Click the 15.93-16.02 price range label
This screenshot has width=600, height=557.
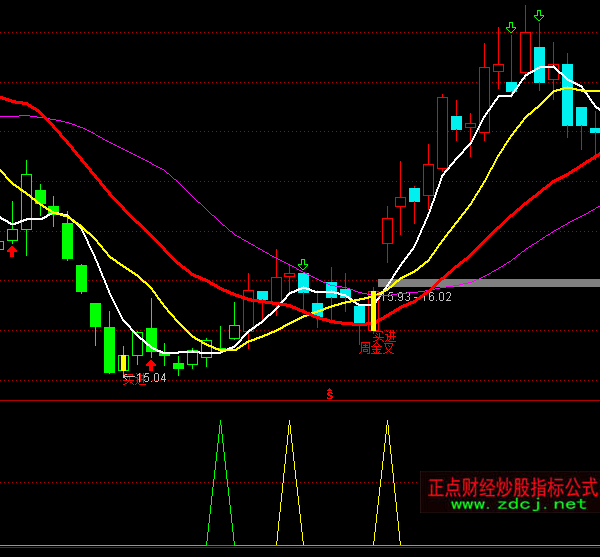pos(416,297)
